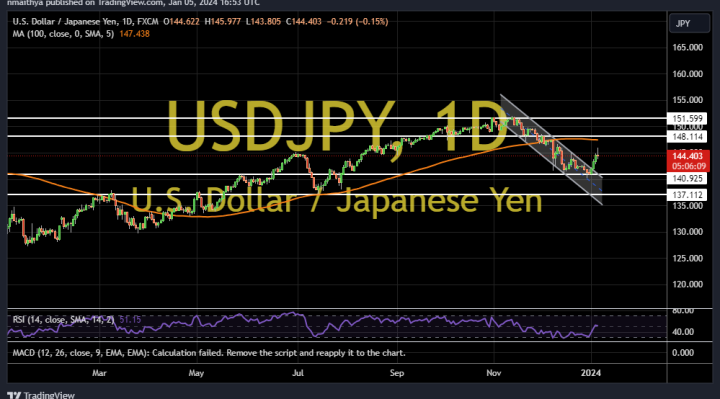Screen dimensions: 720x399
Task: Click the 137.112 price level label
Action: (x=687, y=195)
